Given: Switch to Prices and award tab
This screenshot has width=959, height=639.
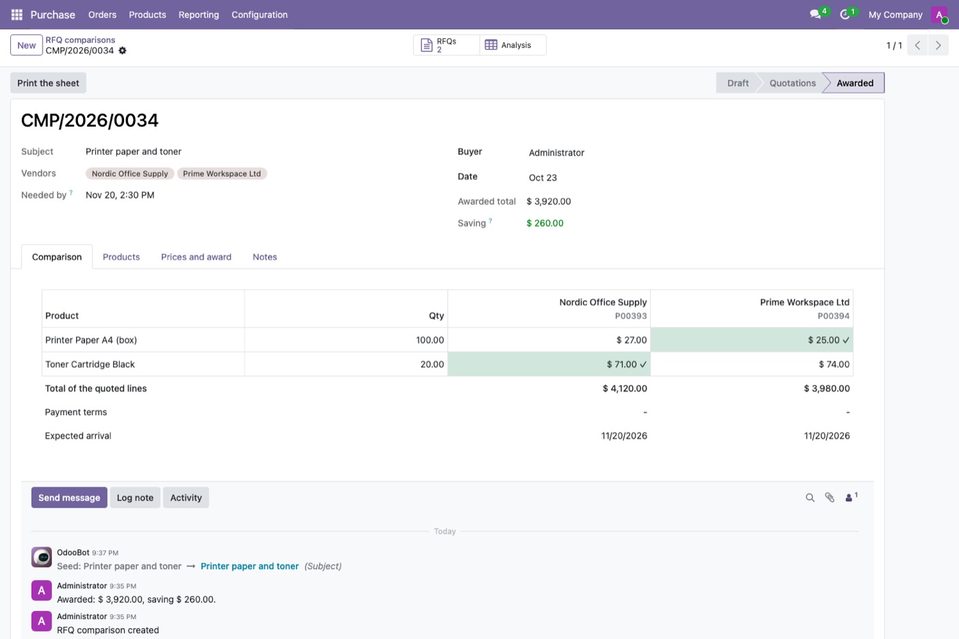Looking at the screenshot, I should click(x=196, y=257).
